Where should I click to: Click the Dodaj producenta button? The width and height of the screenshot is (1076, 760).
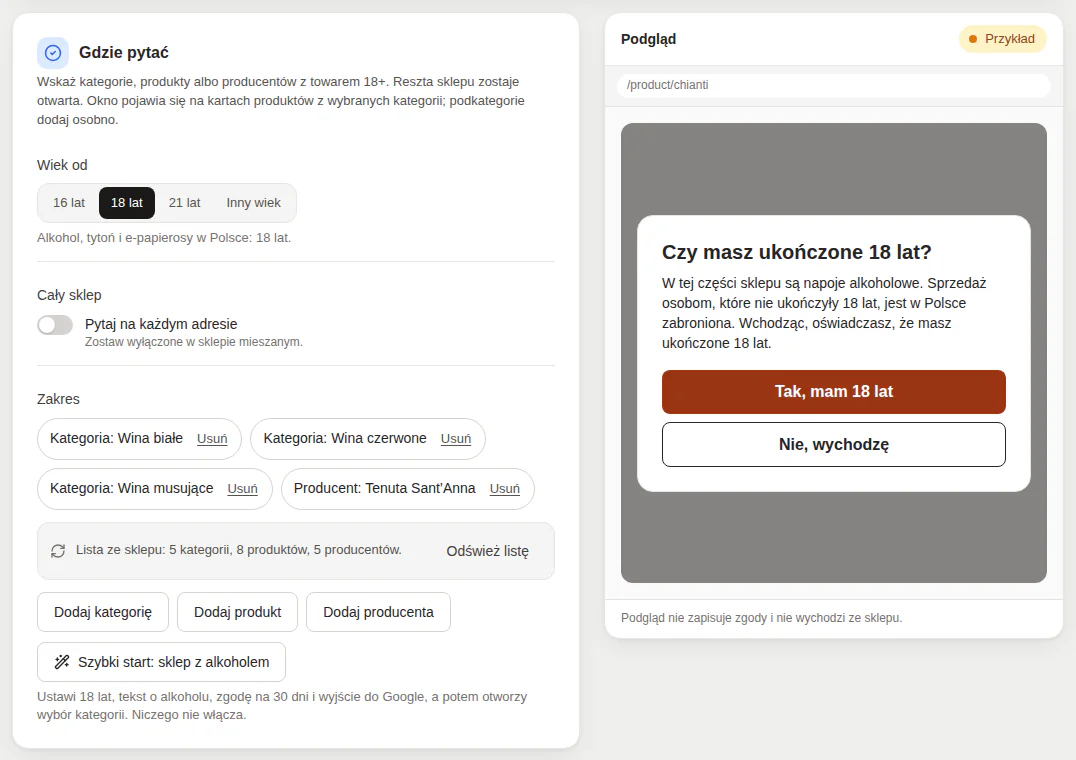click(x=378, y=612)
